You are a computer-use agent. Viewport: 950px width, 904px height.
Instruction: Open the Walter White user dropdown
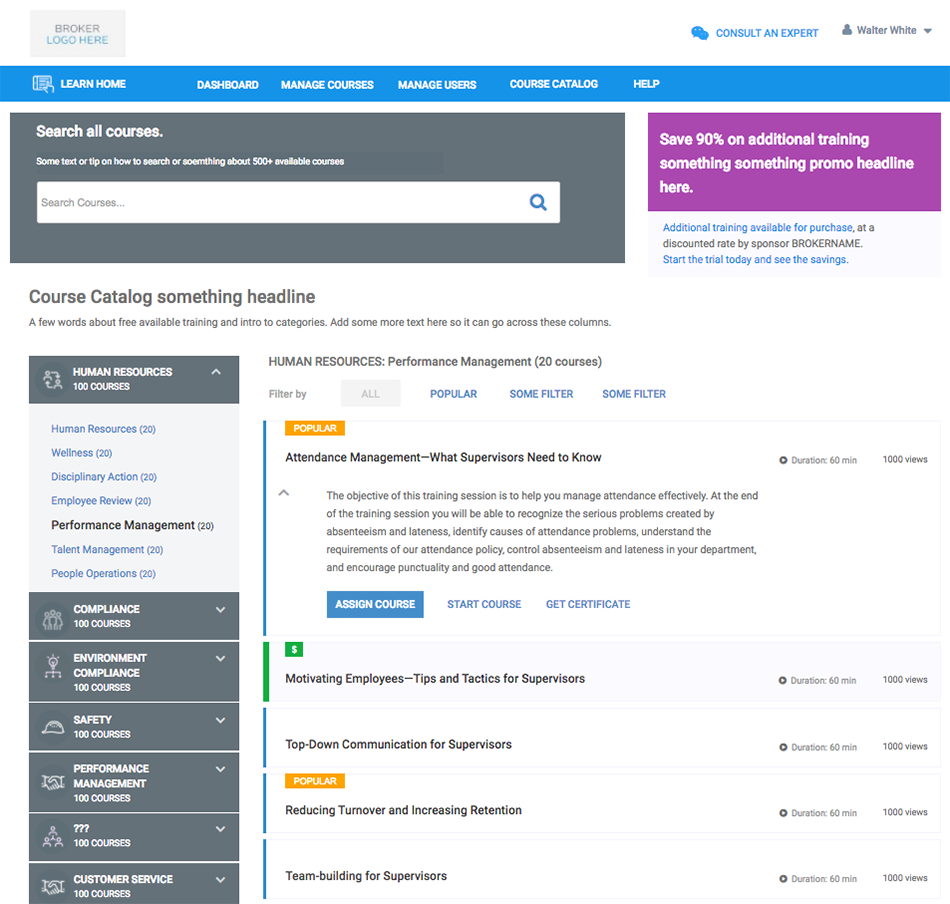click(927, 31)
